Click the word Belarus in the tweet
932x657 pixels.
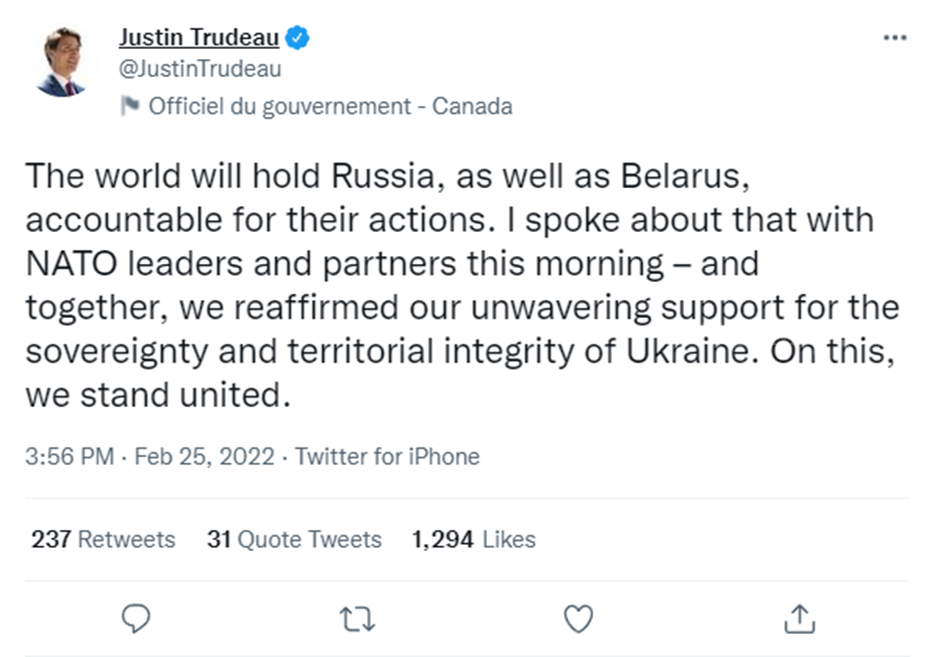[682, 176]
